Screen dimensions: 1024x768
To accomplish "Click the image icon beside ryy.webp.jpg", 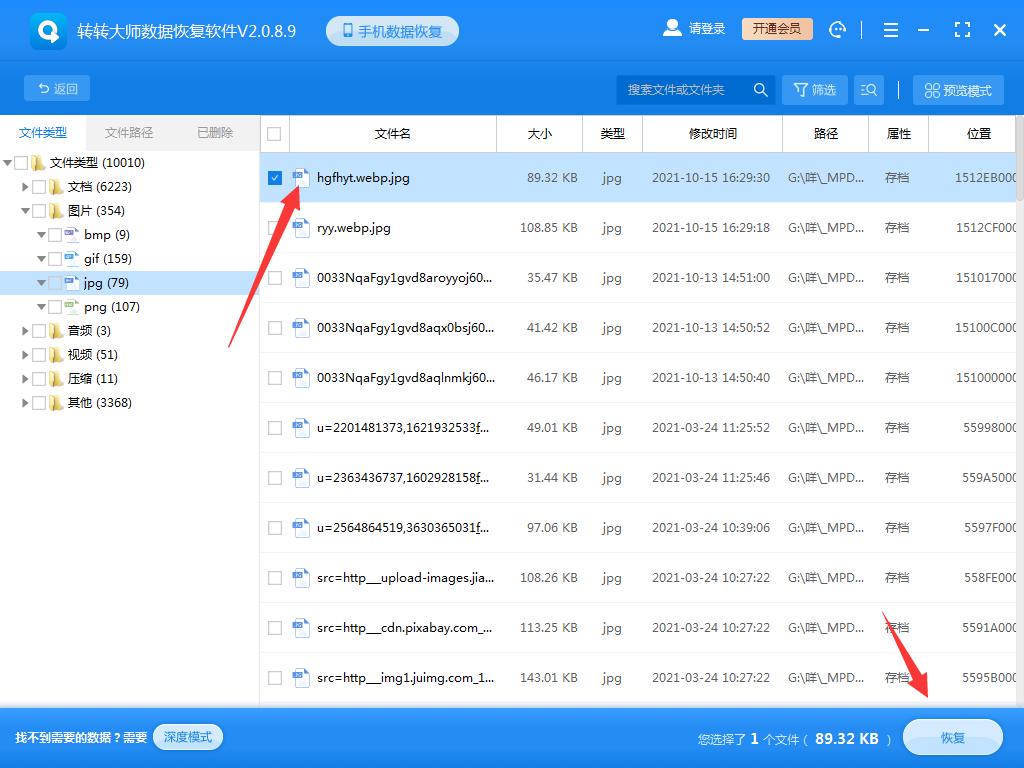I will click(301, 228).
